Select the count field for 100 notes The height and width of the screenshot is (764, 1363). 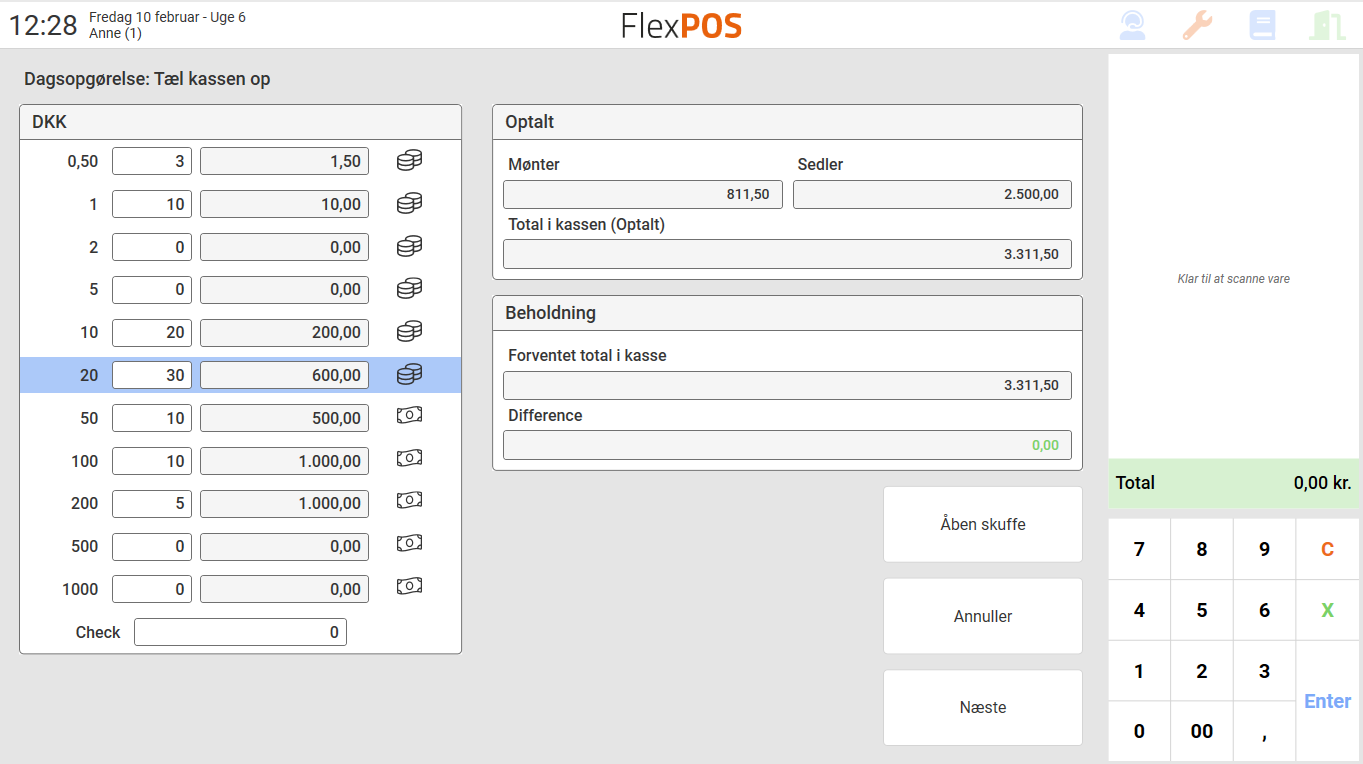click(151, 460)
